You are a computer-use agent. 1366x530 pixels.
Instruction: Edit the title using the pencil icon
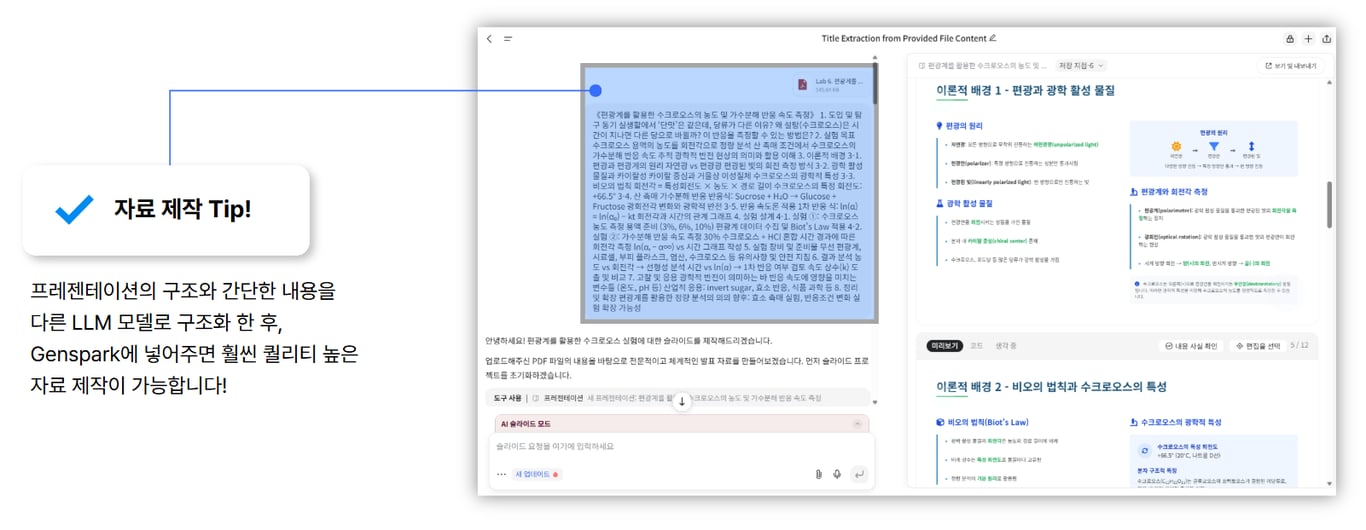[993, 39]
